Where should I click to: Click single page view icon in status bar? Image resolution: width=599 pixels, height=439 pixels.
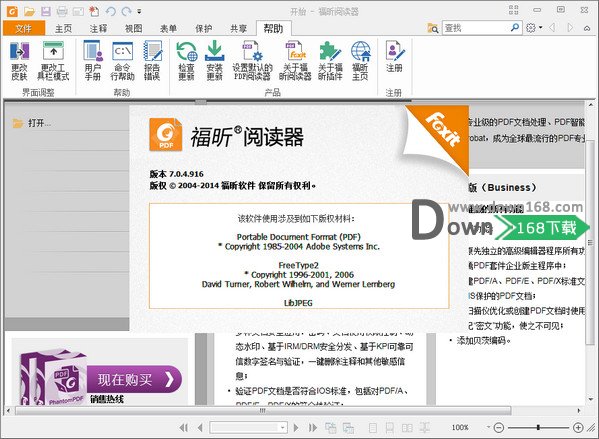373,428
